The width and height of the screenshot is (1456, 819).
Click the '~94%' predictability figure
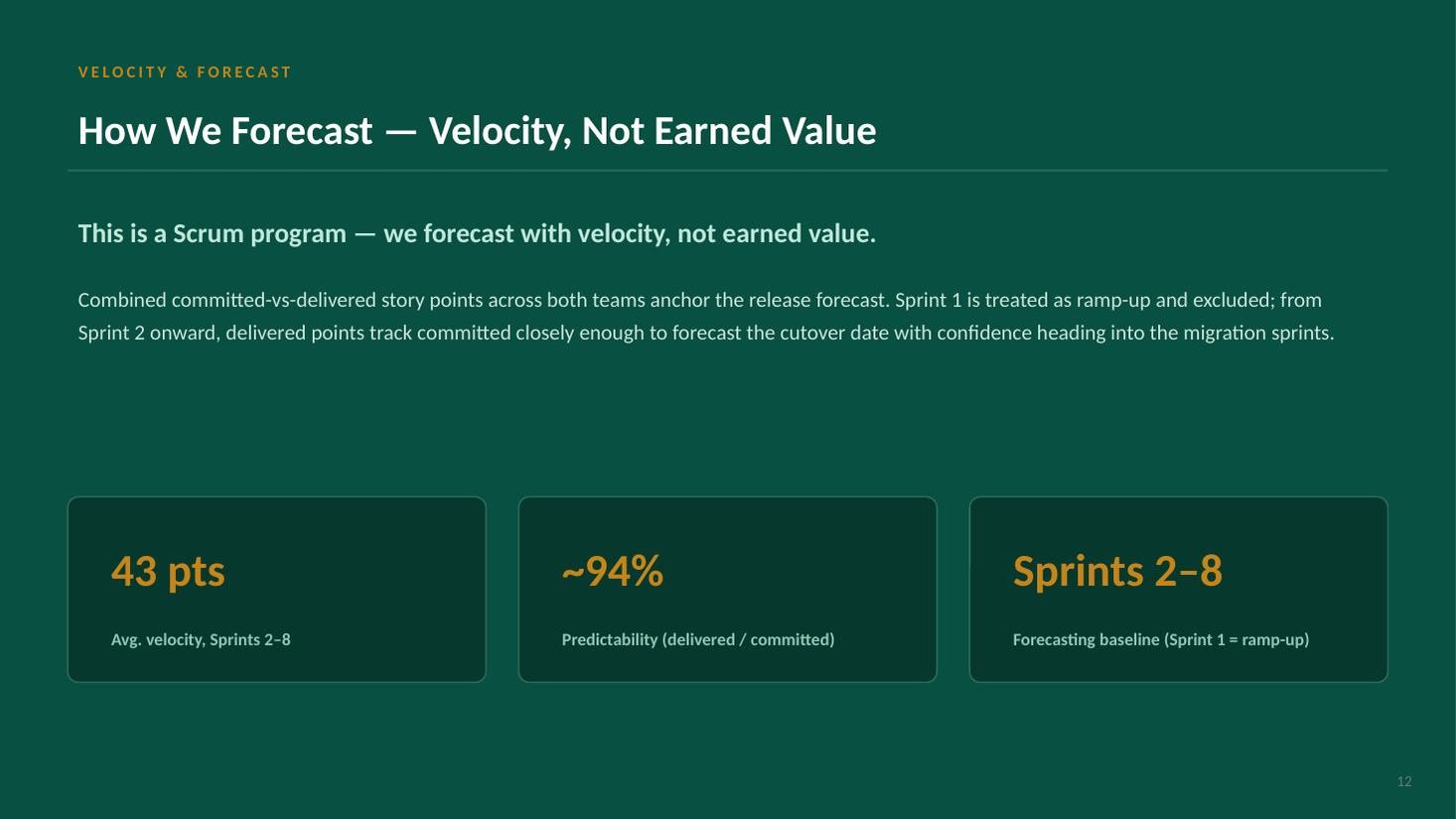[x=612, y=571]
